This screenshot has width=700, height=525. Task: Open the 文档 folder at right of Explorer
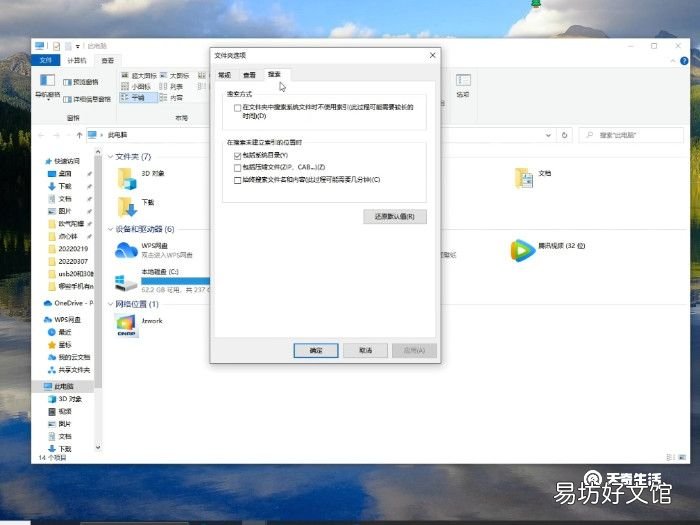point(524,178)
